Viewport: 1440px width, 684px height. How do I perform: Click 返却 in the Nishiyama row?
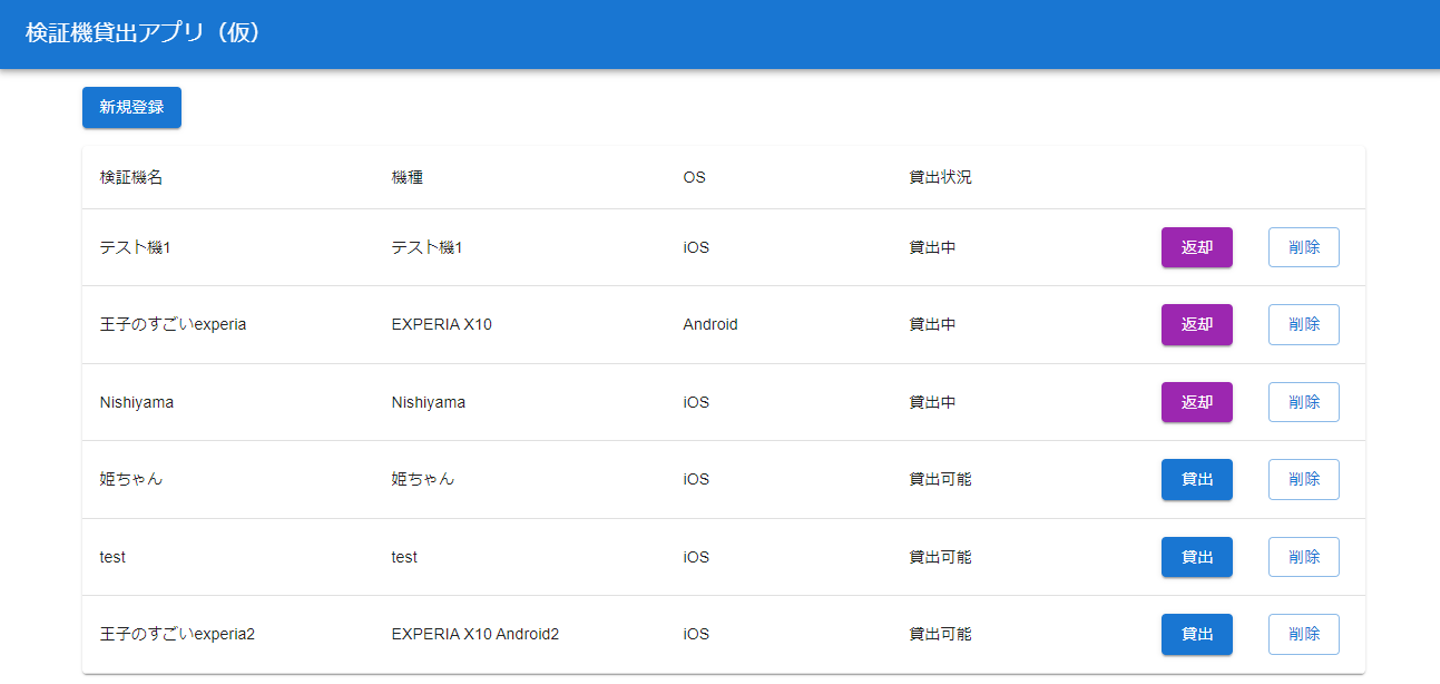[1197, 402]
